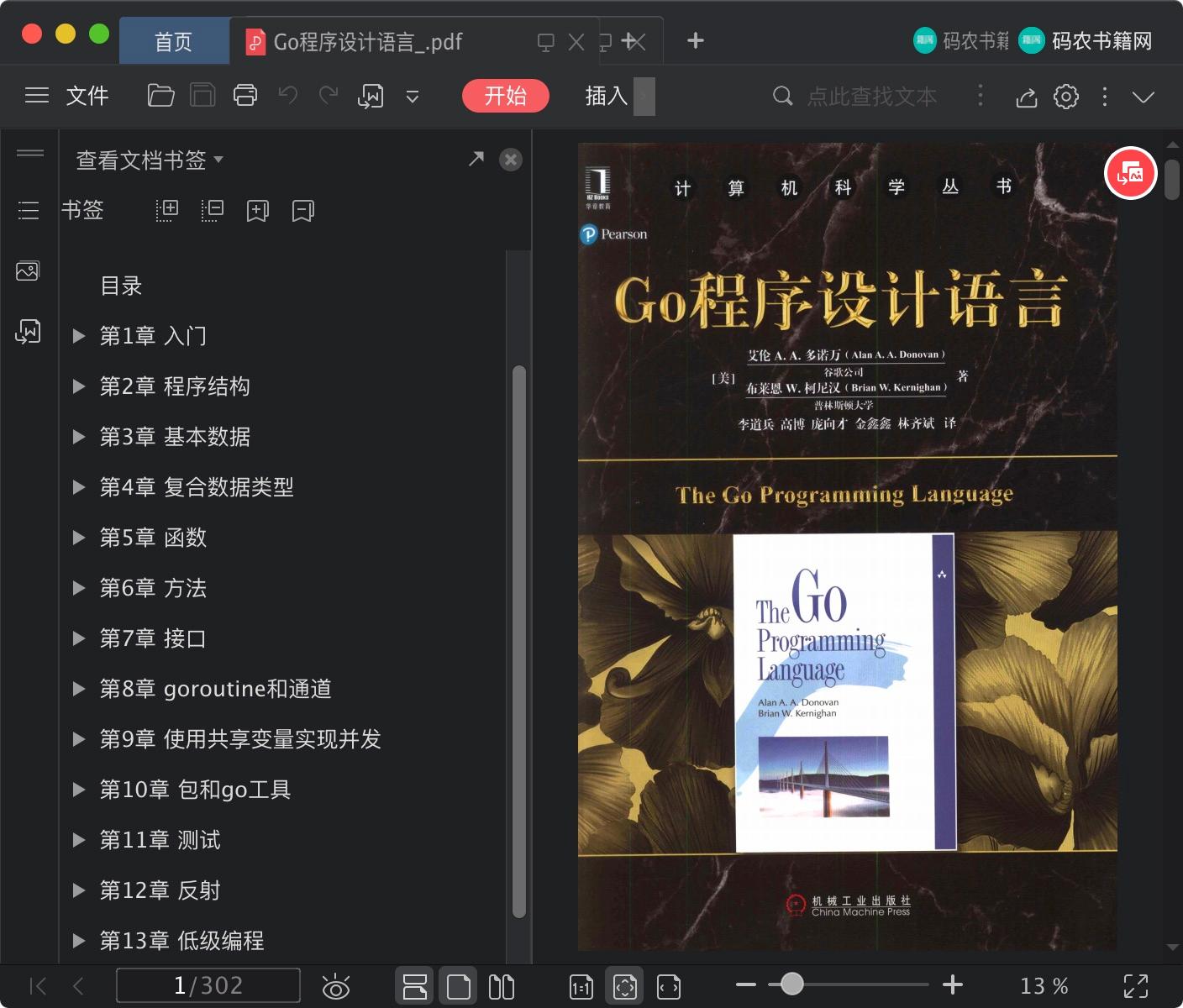Image resolution: width=1183 pixels, height=1008 pixels.
Task: Expand 第2章 程序结构 bookmark
Action: (x=79, y=386)
